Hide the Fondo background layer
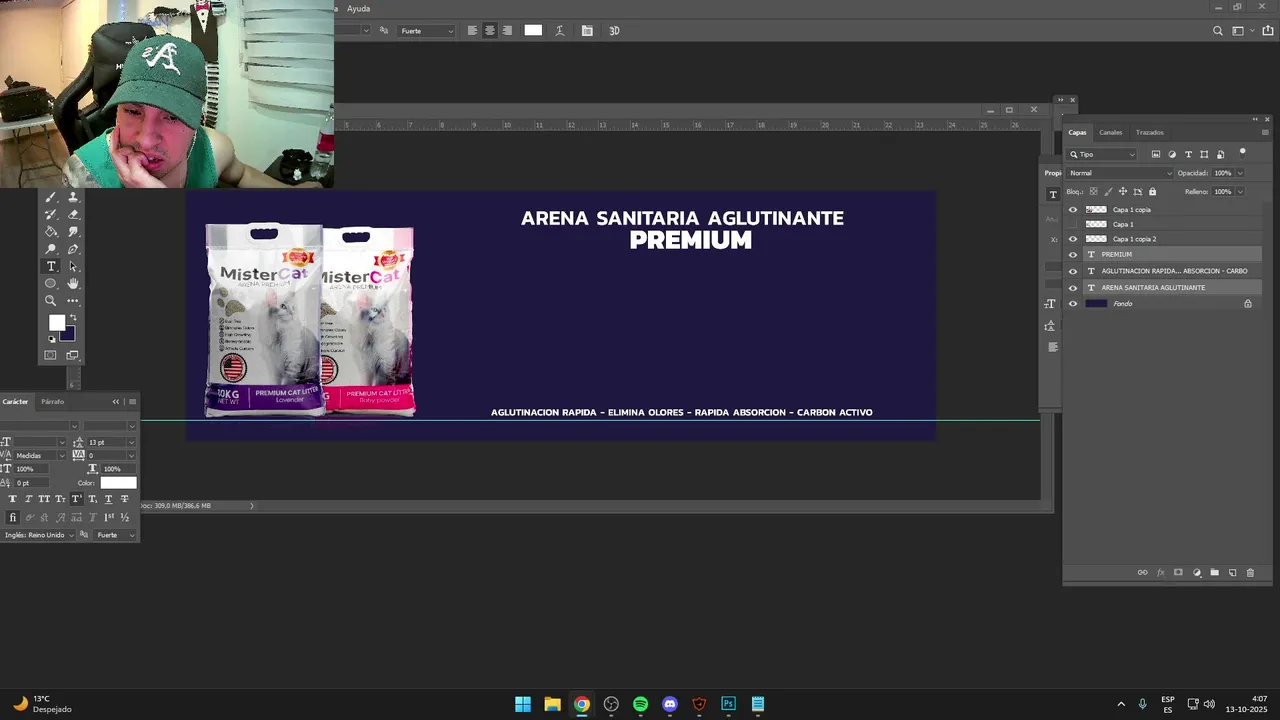 coord(1073,304)
